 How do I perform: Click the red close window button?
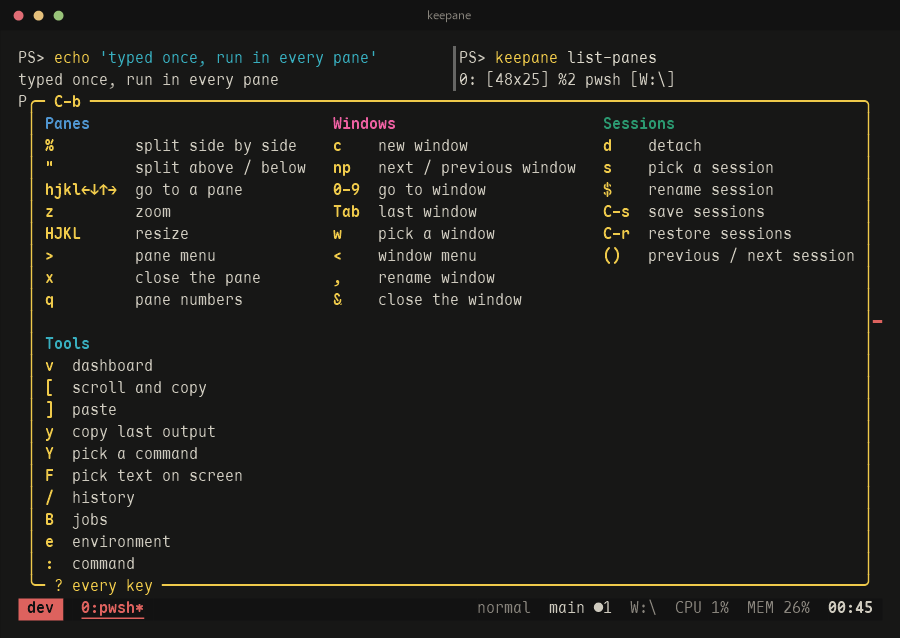point(18,15)
